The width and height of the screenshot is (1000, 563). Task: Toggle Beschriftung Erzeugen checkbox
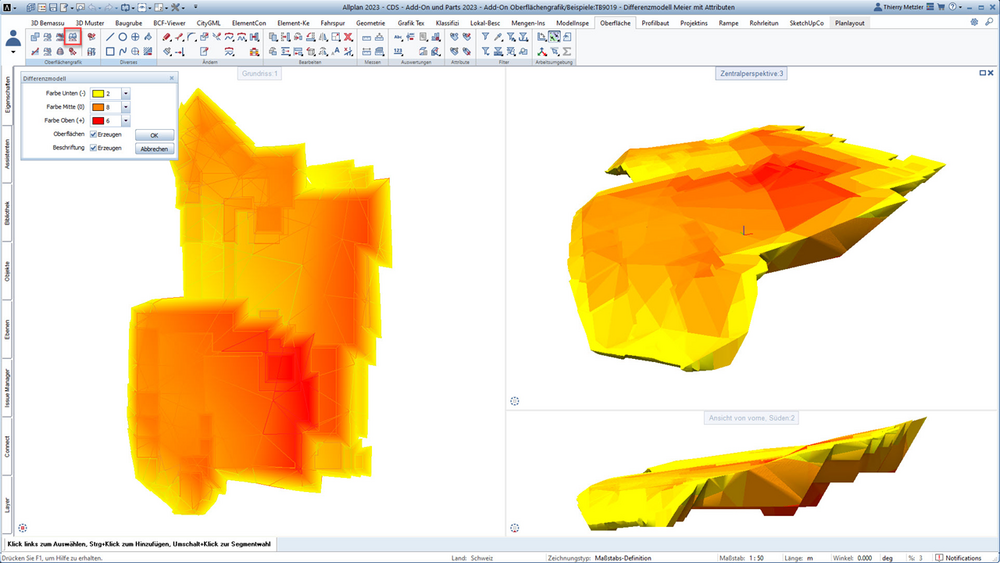pyautogui.click(x=94, y=148)
